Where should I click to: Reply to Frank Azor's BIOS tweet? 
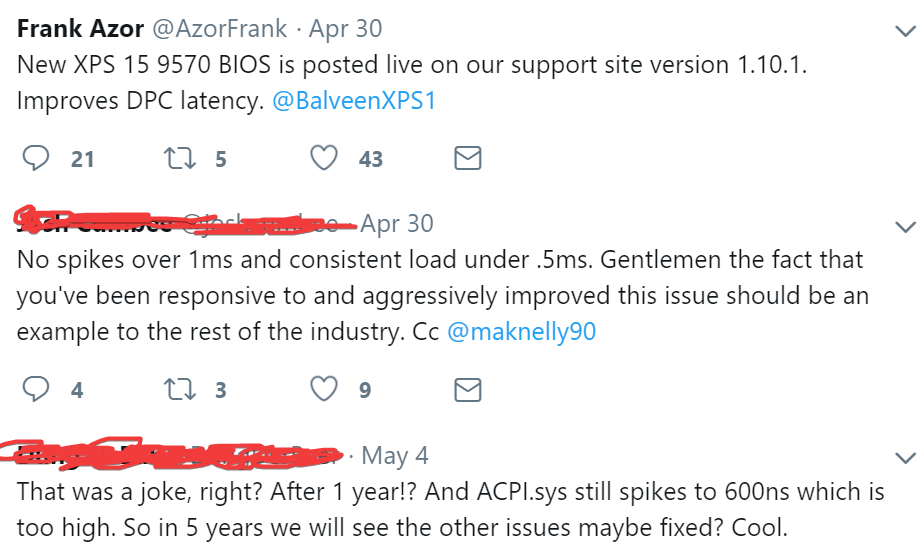36,158
